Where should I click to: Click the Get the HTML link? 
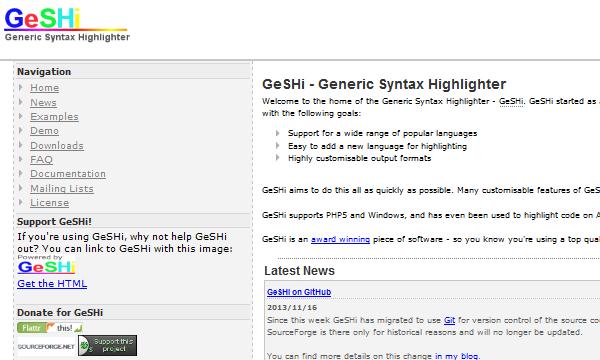(52, 283)
